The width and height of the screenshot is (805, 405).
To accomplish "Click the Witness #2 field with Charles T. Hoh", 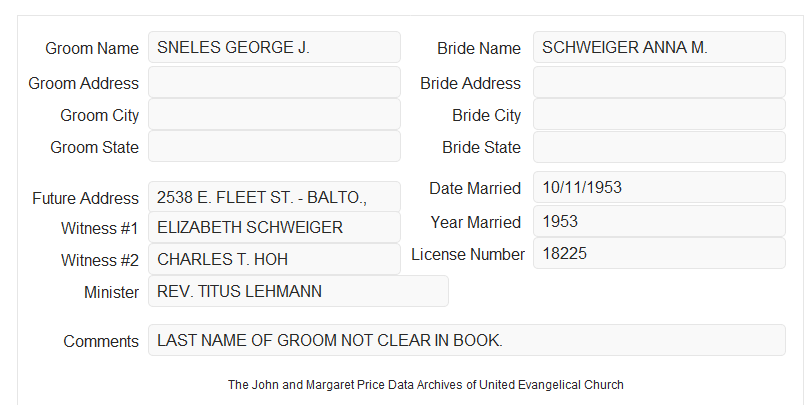I will (274, 259).
